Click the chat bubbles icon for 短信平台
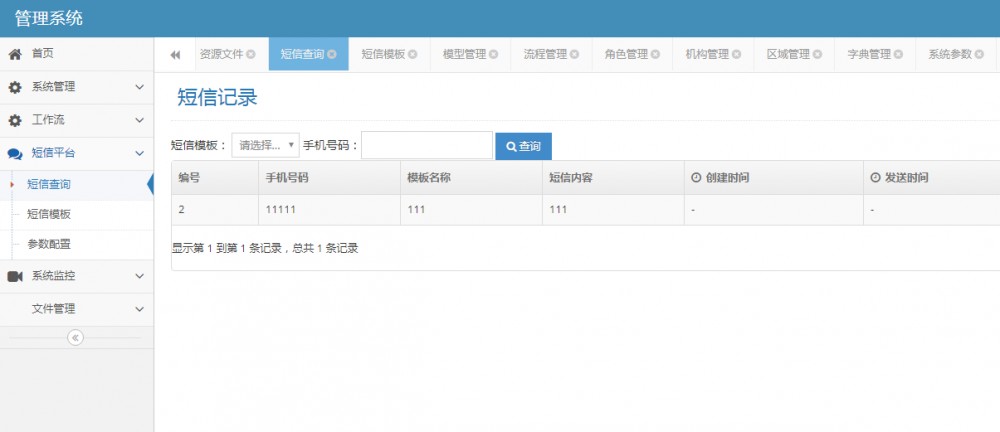 tap(15, 154)
